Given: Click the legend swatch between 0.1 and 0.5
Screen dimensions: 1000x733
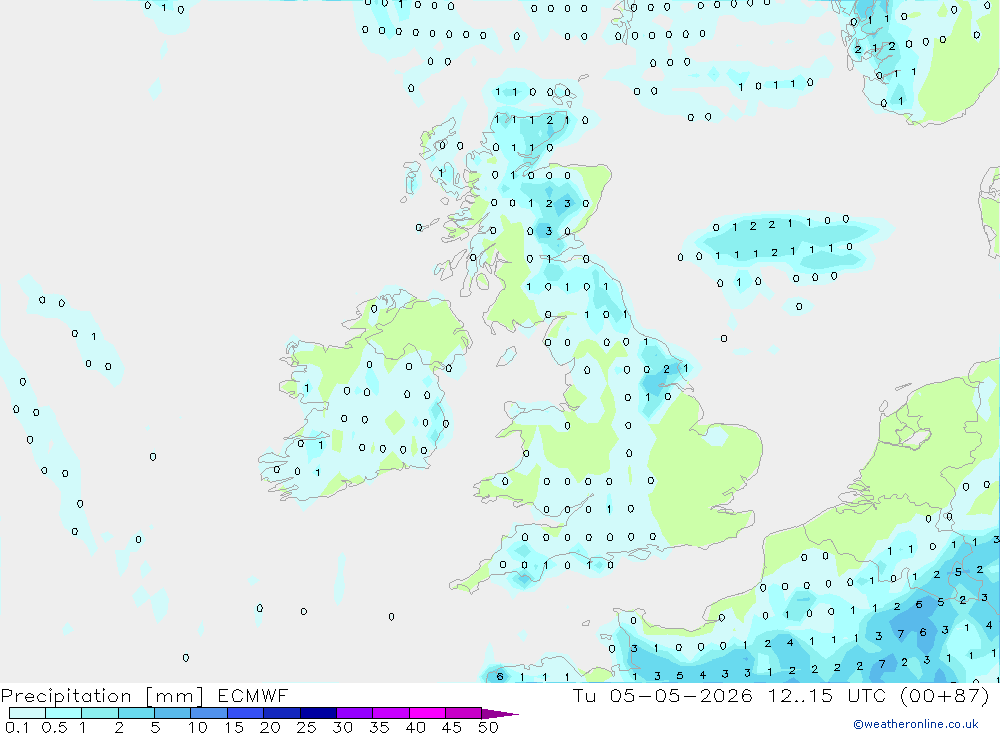Looking at the screenshot, I should 27,713.
